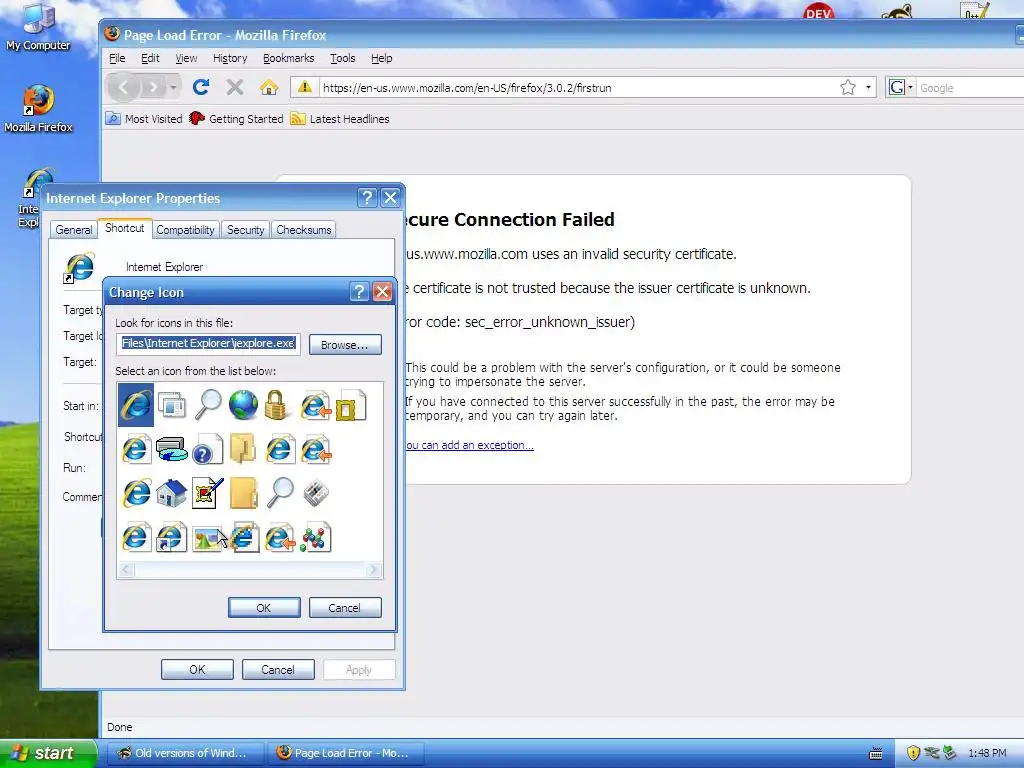The image size is (1024, 768).
Task: Switch to the Compatibility tab
Action: tap(185, 230)
